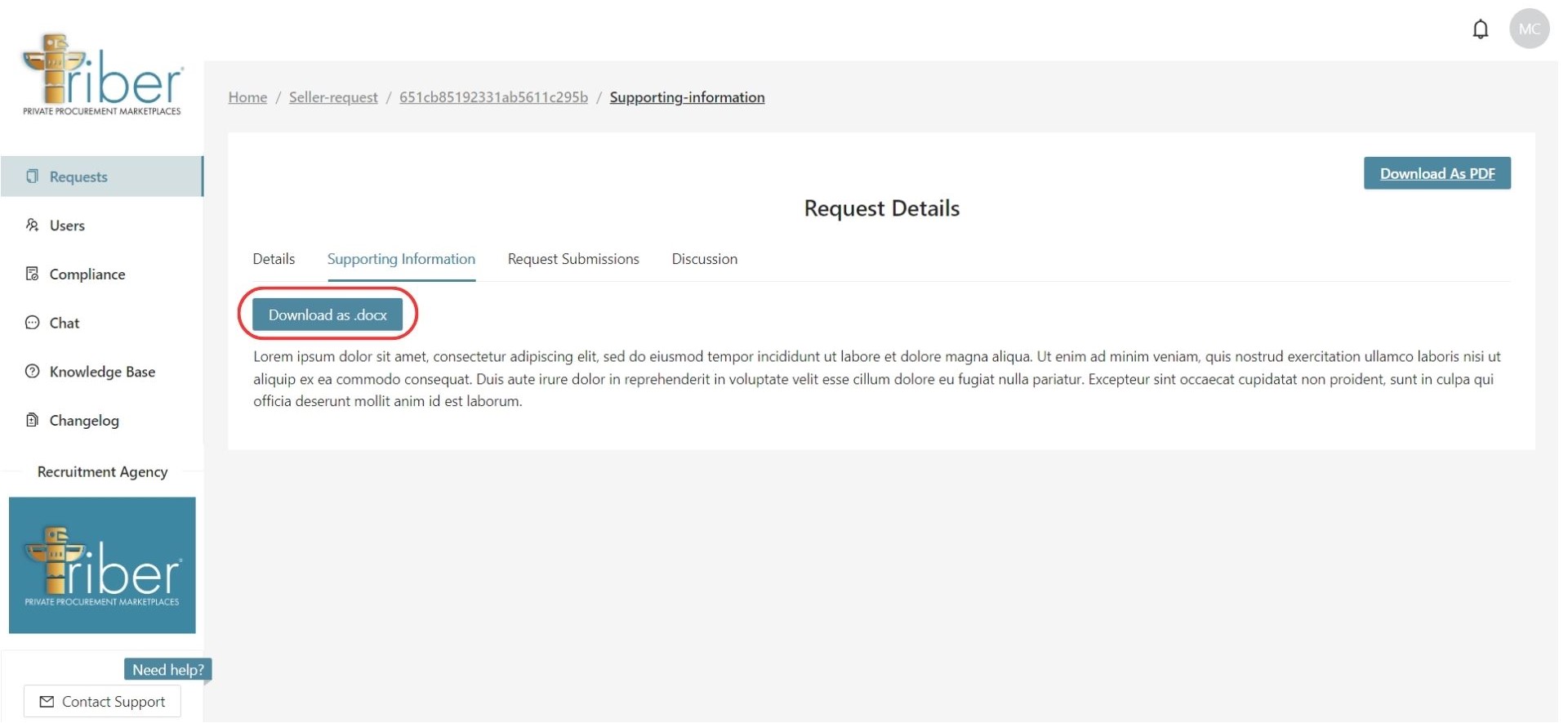Click the Supporting-information breadcrumb link

pyautogui.click(x=687, y=97)
